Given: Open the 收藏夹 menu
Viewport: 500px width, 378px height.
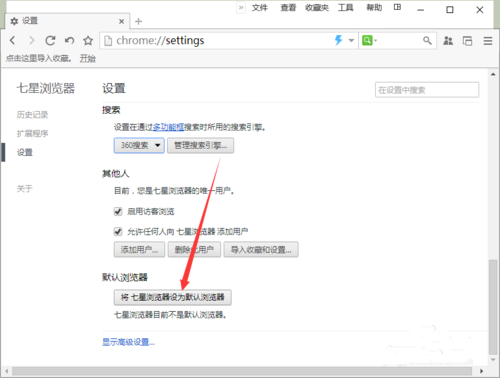Looking at the screenshot, I should [x=317, y=7].
